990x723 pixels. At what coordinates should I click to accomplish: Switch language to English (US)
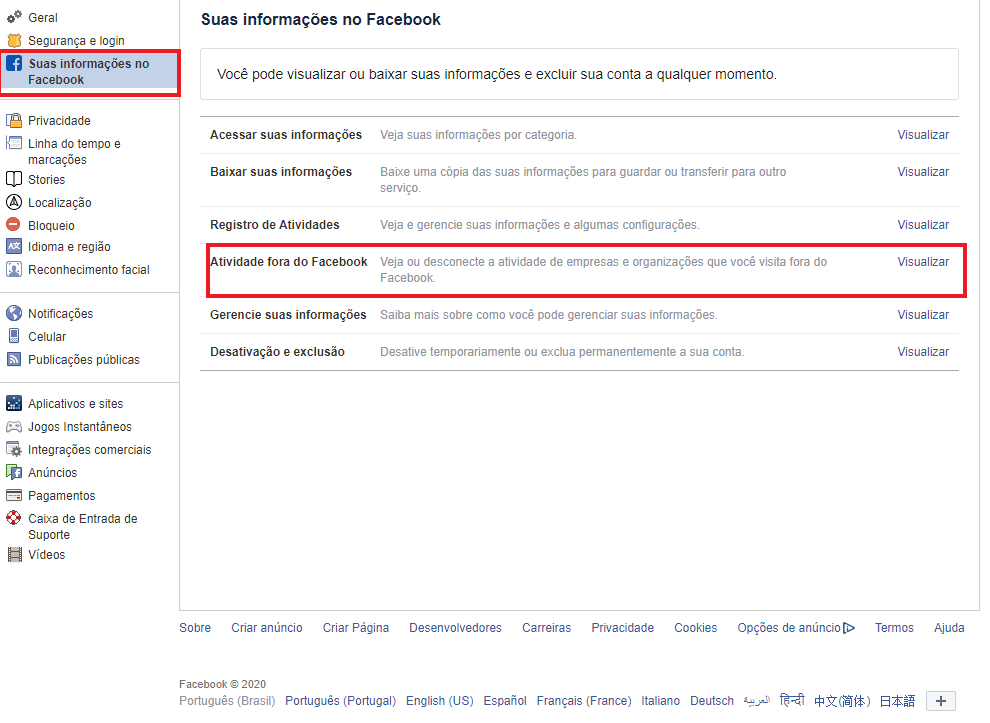[439, 701]
